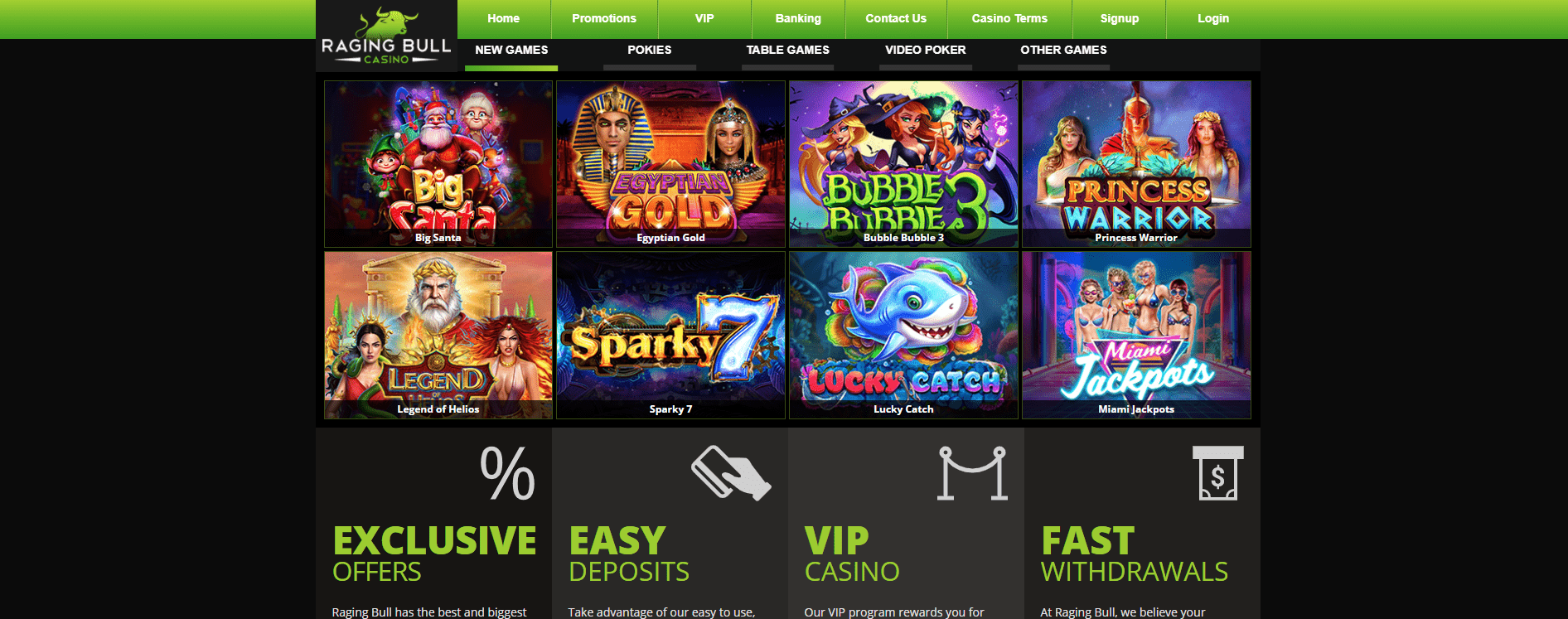Screen dimensions: 1568x619
Task: Open the Big Santa game thumbnail
Action: coord(438,163)
